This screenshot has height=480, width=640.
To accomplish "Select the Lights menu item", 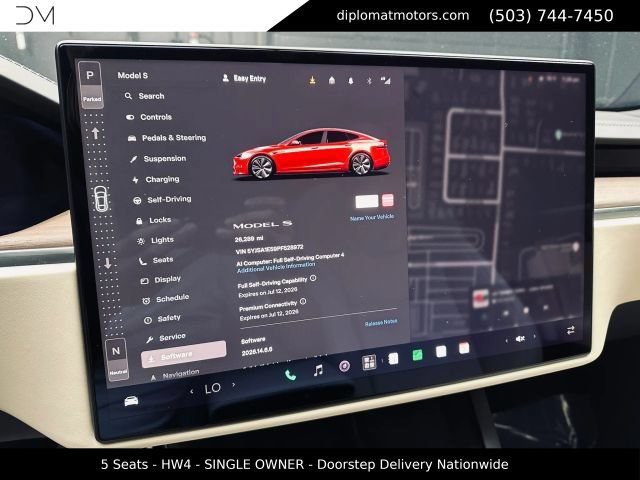I will pyautogui.click(x=156, y=240).
